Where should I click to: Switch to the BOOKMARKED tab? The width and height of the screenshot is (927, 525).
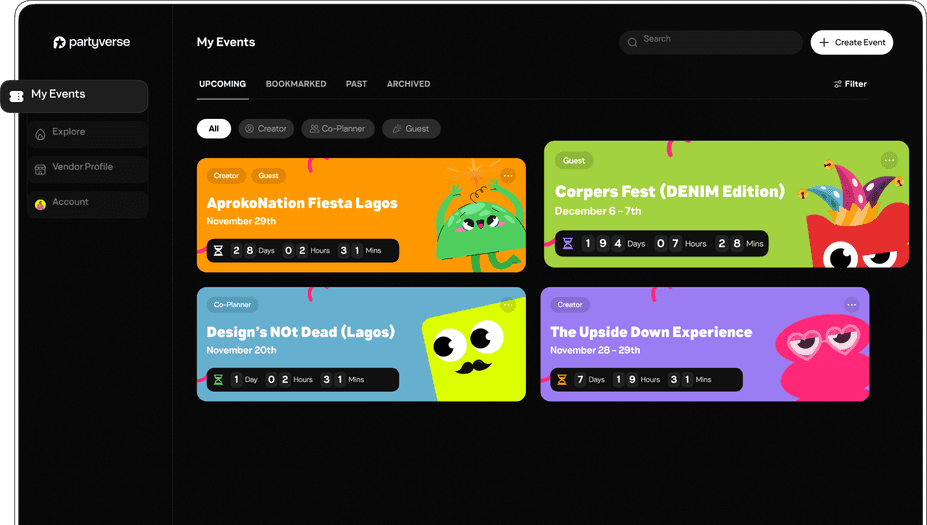[296, 84]
